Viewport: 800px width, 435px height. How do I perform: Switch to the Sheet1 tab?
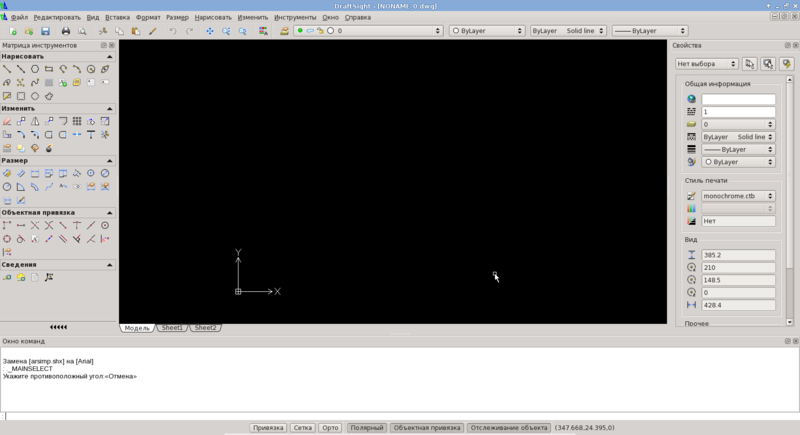click(x=172, y=328)
